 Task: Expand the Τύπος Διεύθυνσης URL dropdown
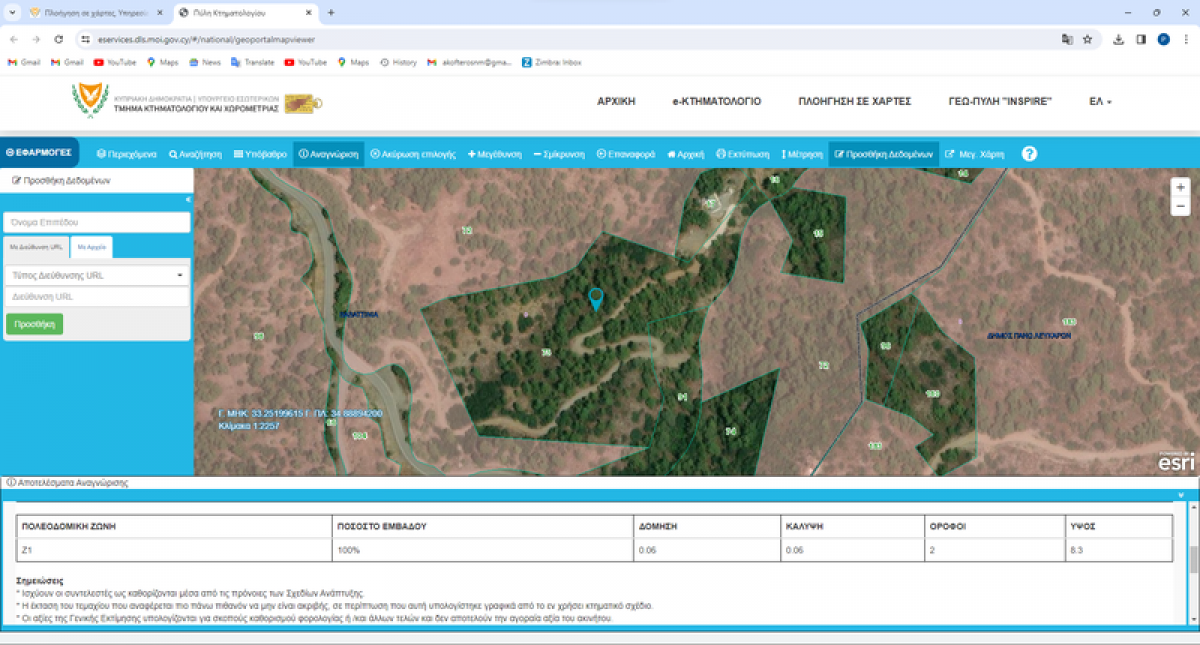(x=96, y=274)
